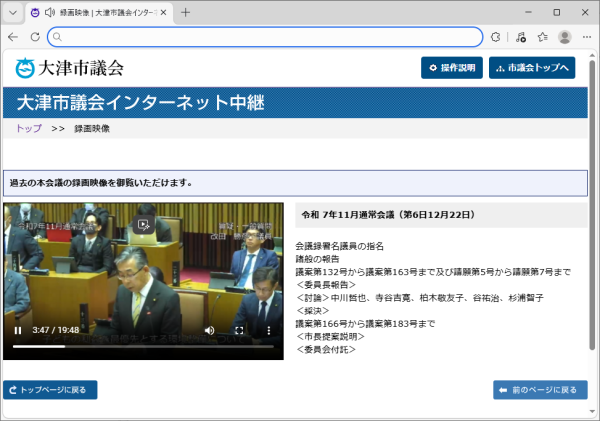Enter fullscreen mode for the video

239,330
